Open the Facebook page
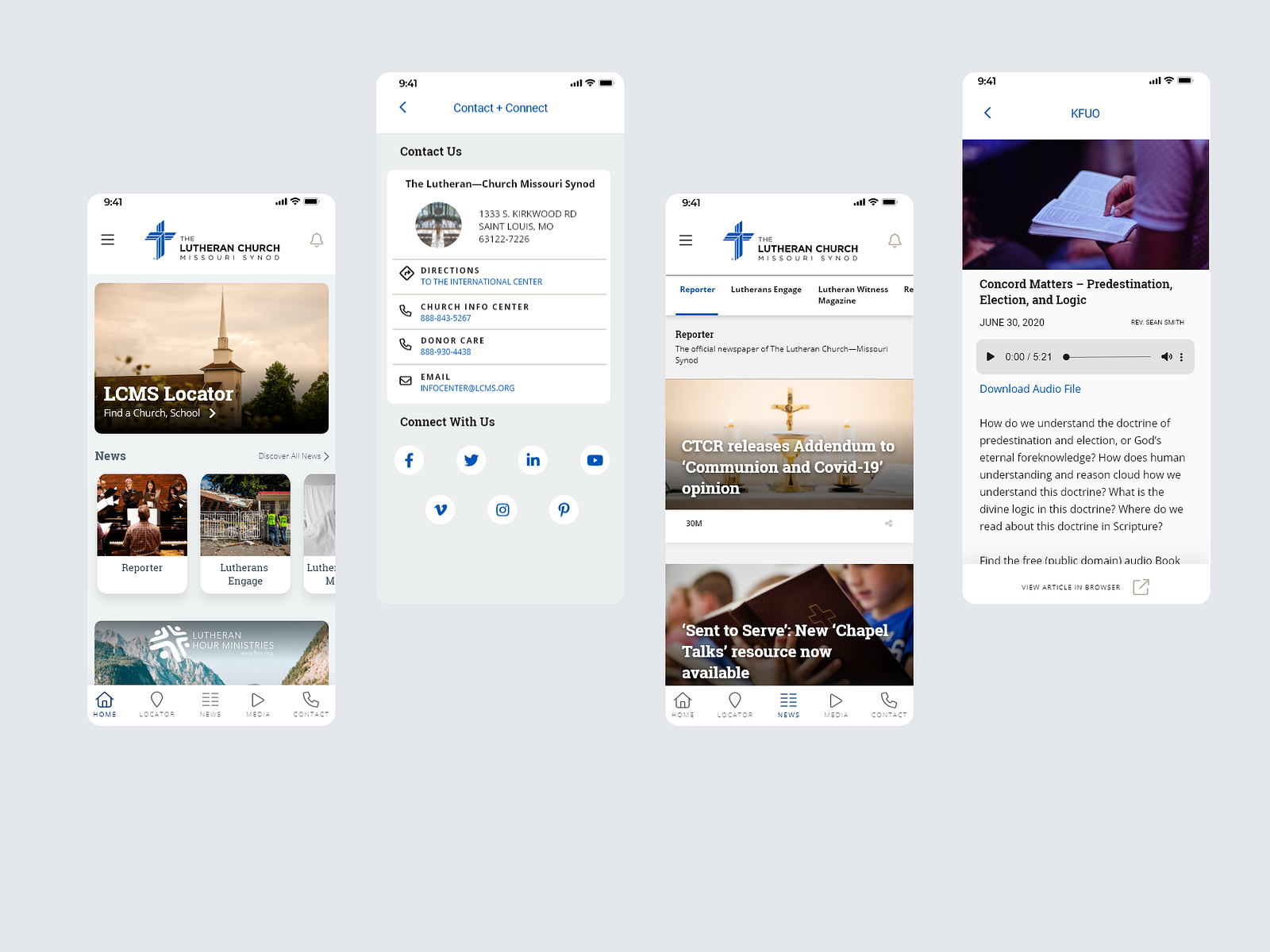Viewport: 1270px width, 952px height. click(x=410, y=460)
